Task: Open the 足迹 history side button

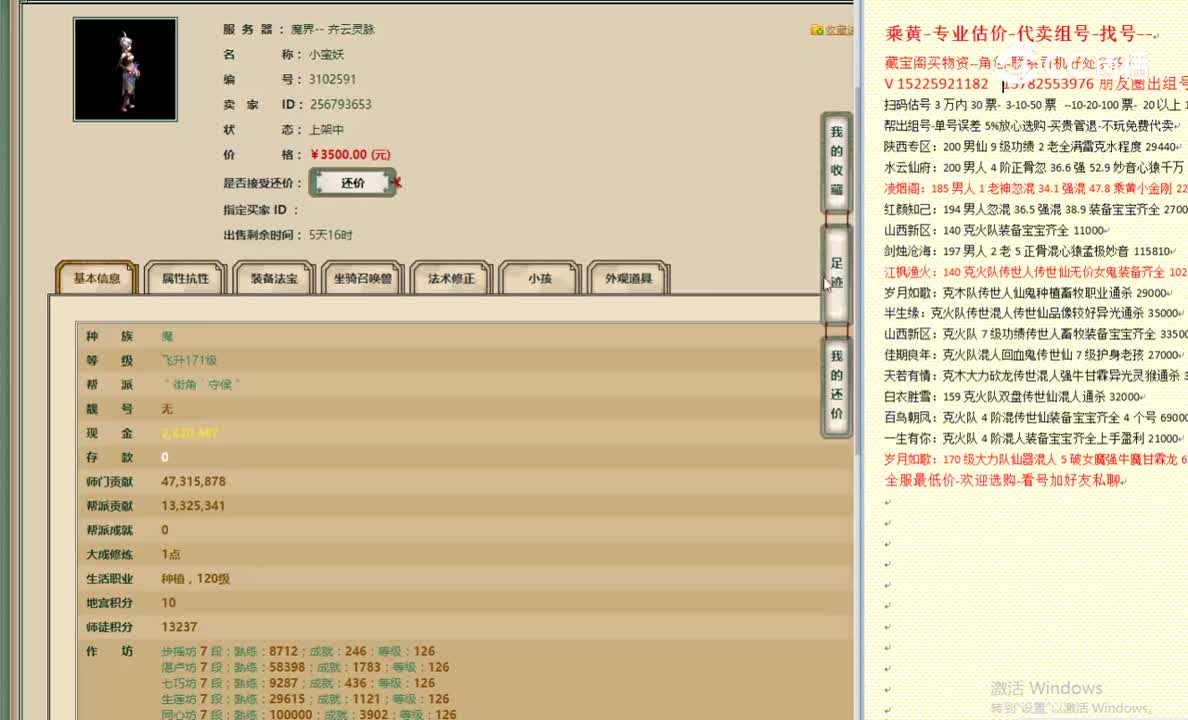Action: click(836, 273)
